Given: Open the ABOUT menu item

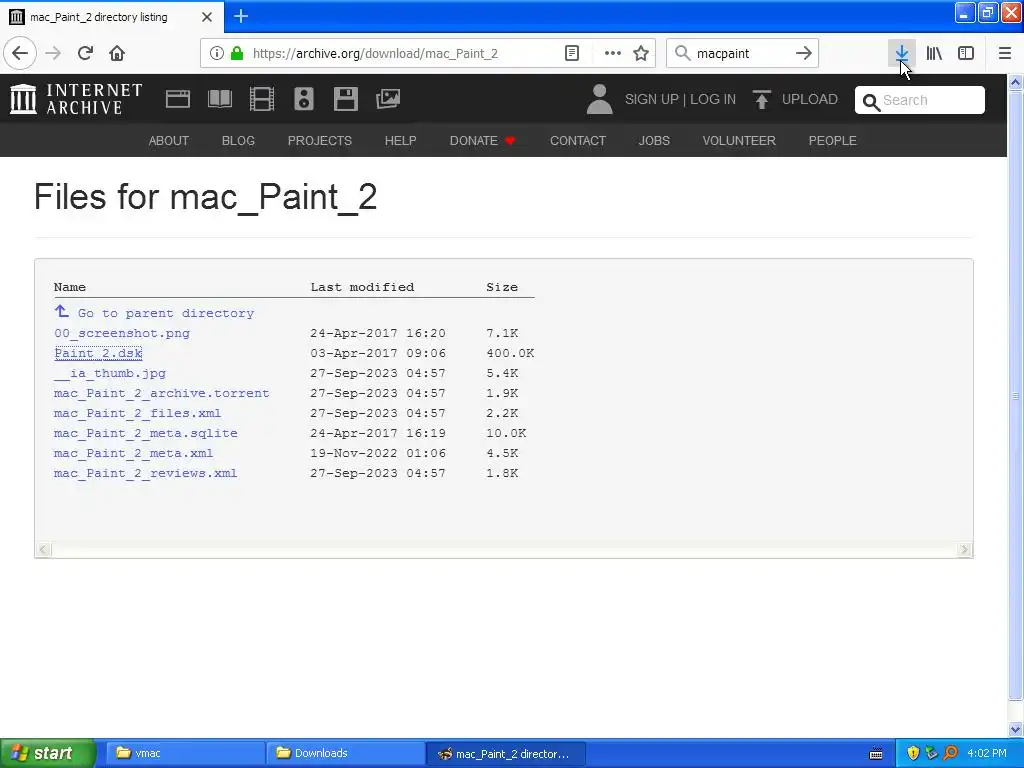Looking at the screenshot, I should [x=168, y=140].
